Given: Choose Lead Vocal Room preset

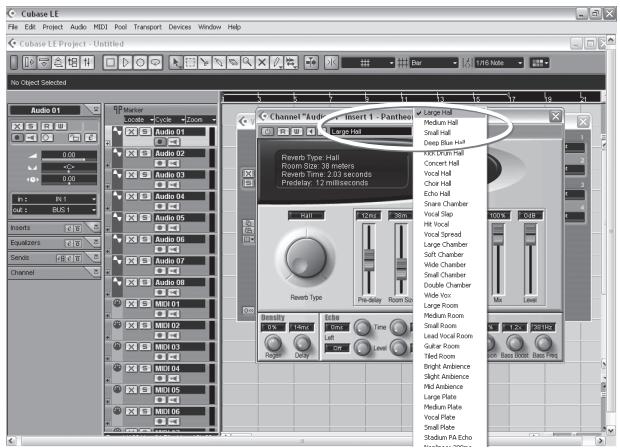Looking at the screenshot, I should pyautogui.click(x=450, y=336).
